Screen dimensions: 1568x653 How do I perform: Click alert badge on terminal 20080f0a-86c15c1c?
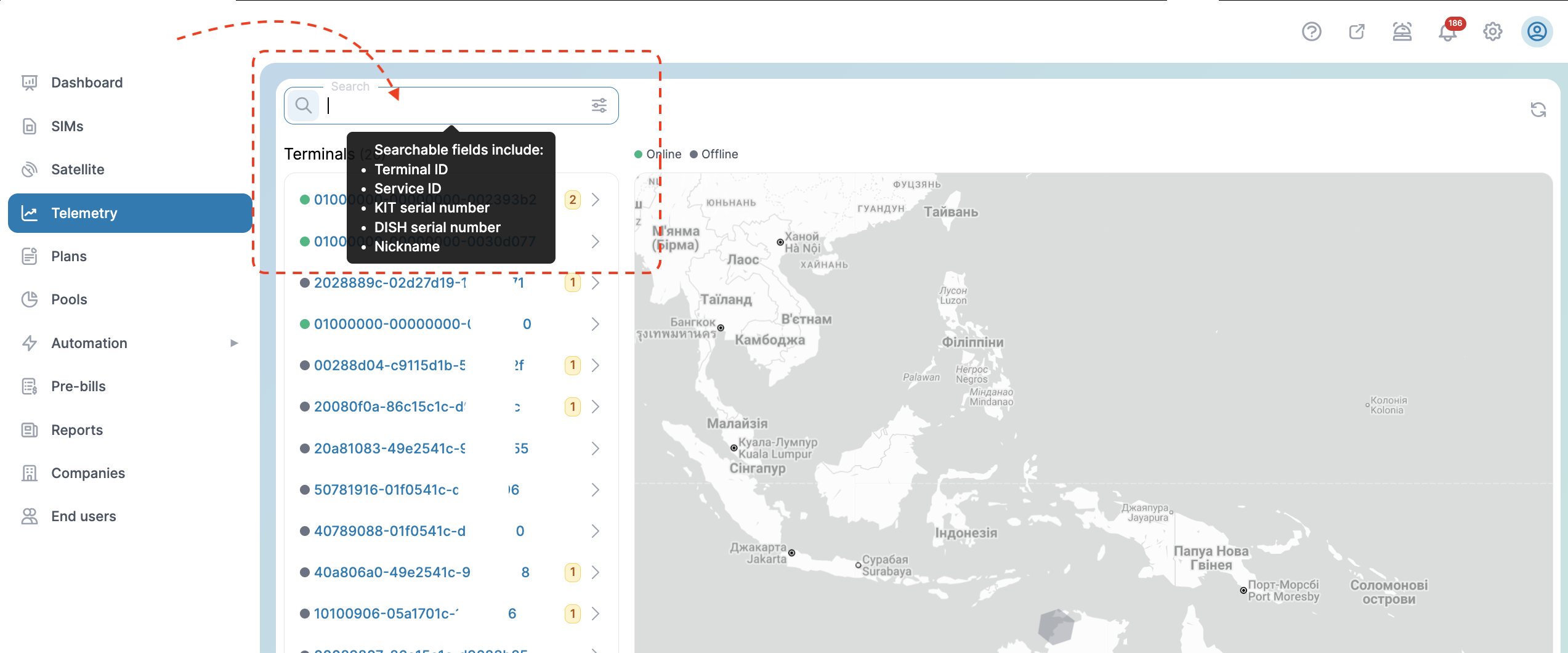572,407
